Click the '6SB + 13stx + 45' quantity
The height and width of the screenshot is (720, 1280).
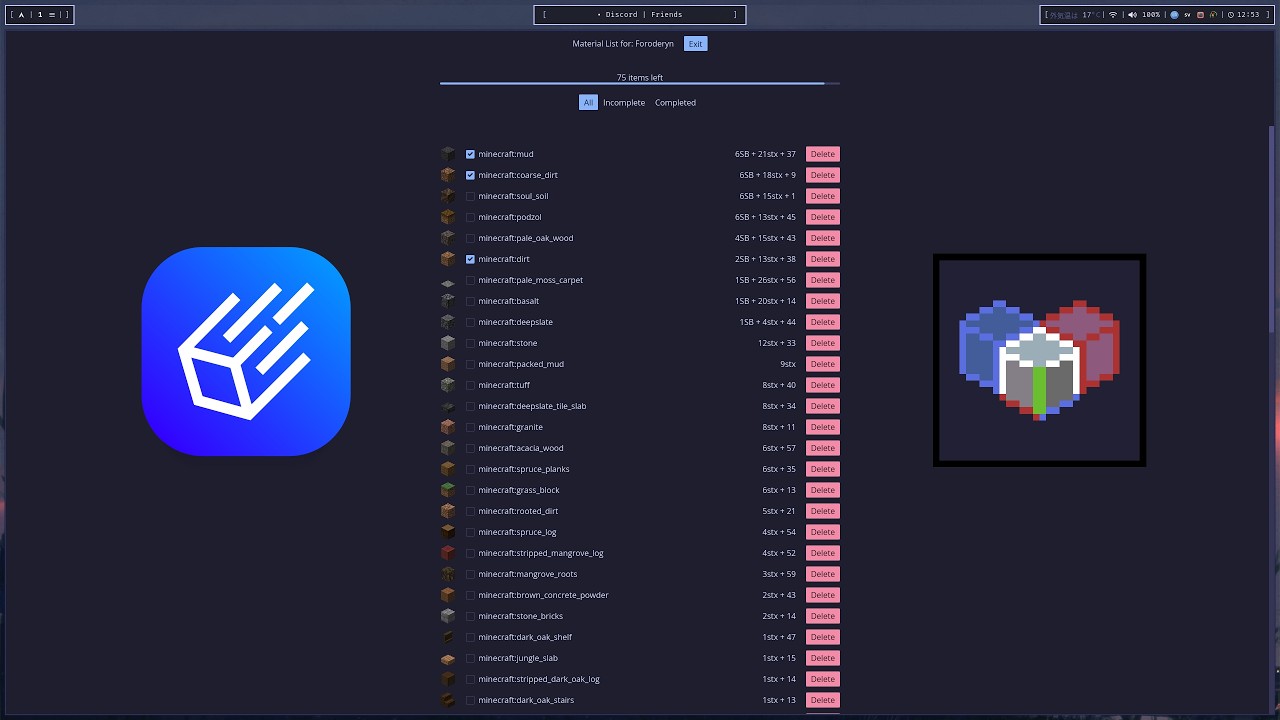coord(765,217)
